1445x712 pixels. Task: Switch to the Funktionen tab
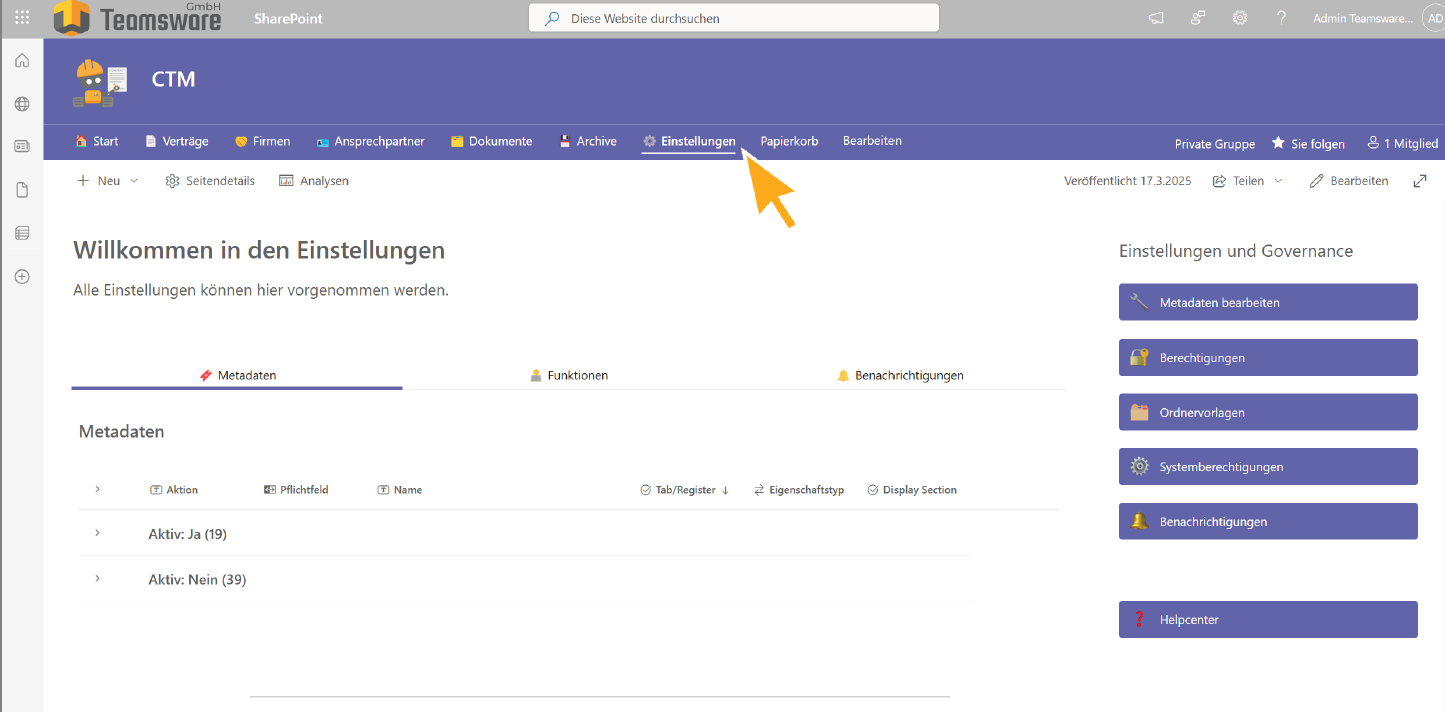569,375
